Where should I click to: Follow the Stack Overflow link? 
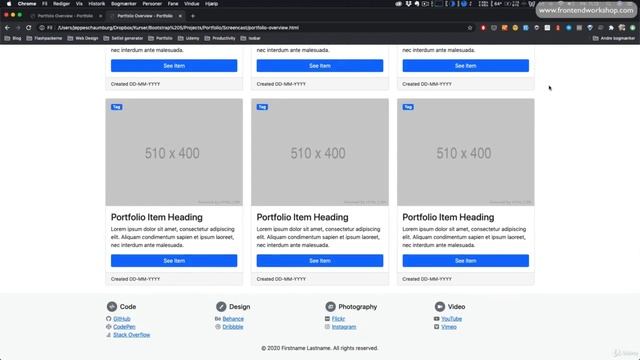pos(131,335)
